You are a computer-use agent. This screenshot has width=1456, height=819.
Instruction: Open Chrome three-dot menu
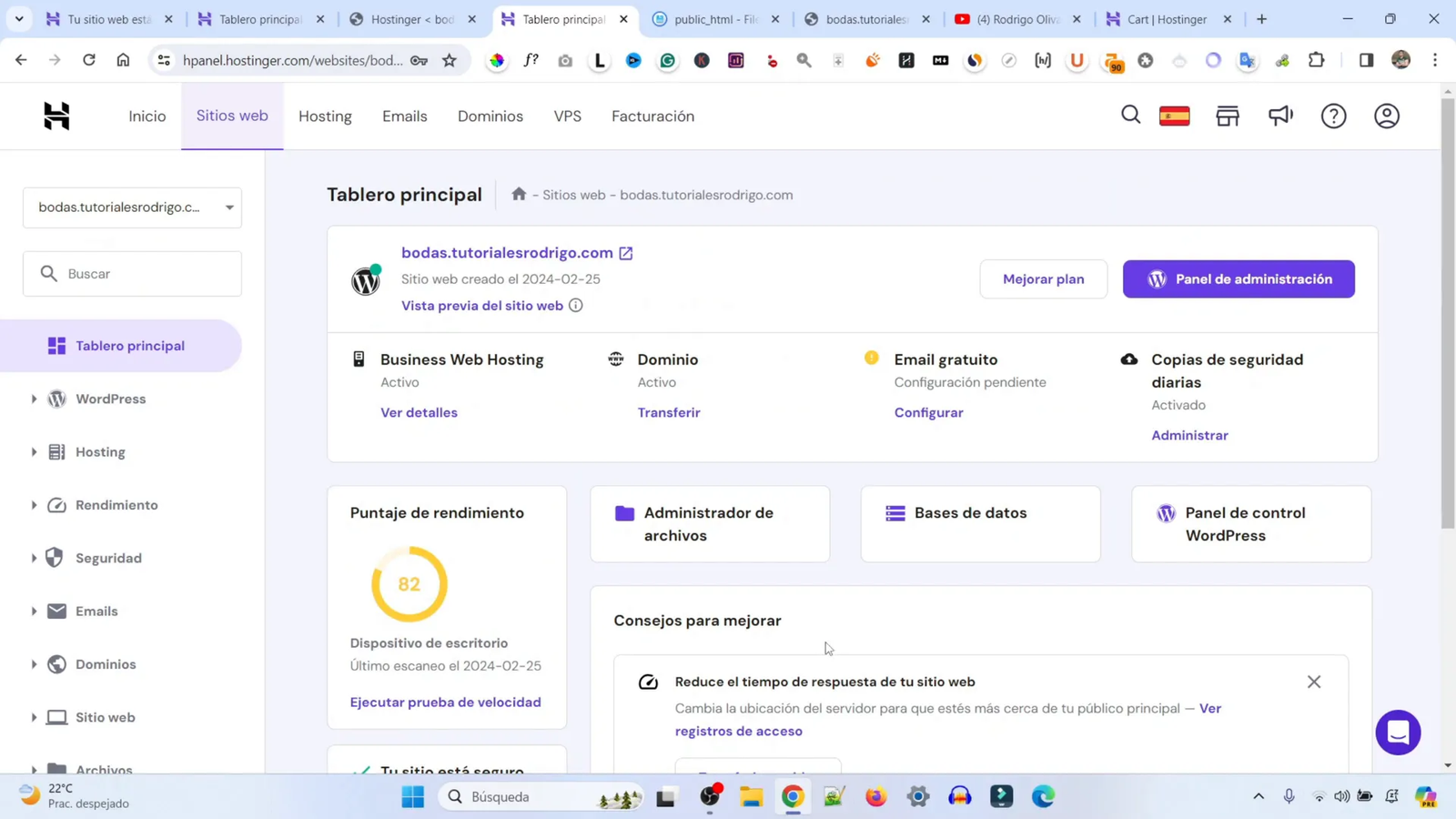tap(1435, 60)
